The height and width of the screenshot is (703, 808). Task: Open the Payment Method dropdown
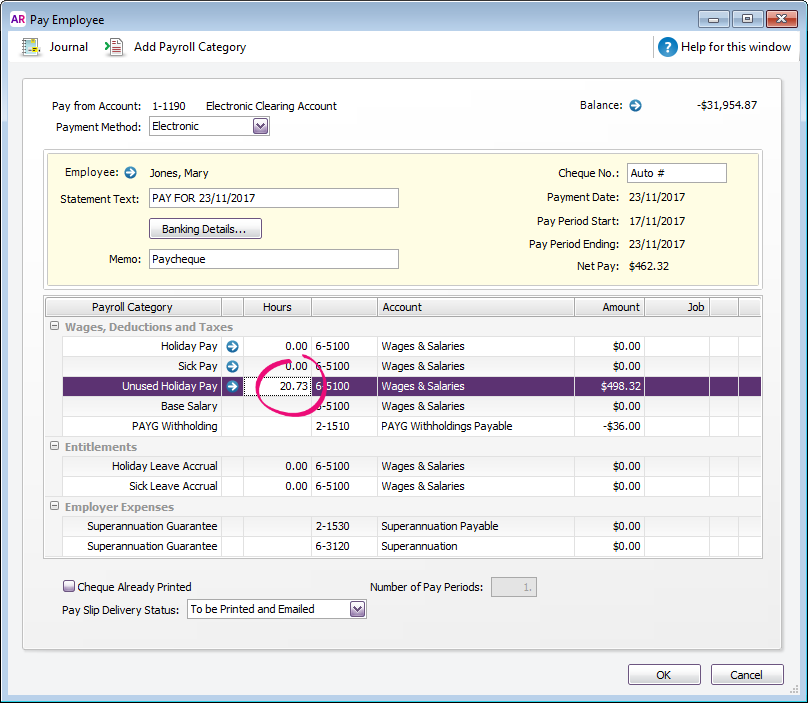coord(260,126)
